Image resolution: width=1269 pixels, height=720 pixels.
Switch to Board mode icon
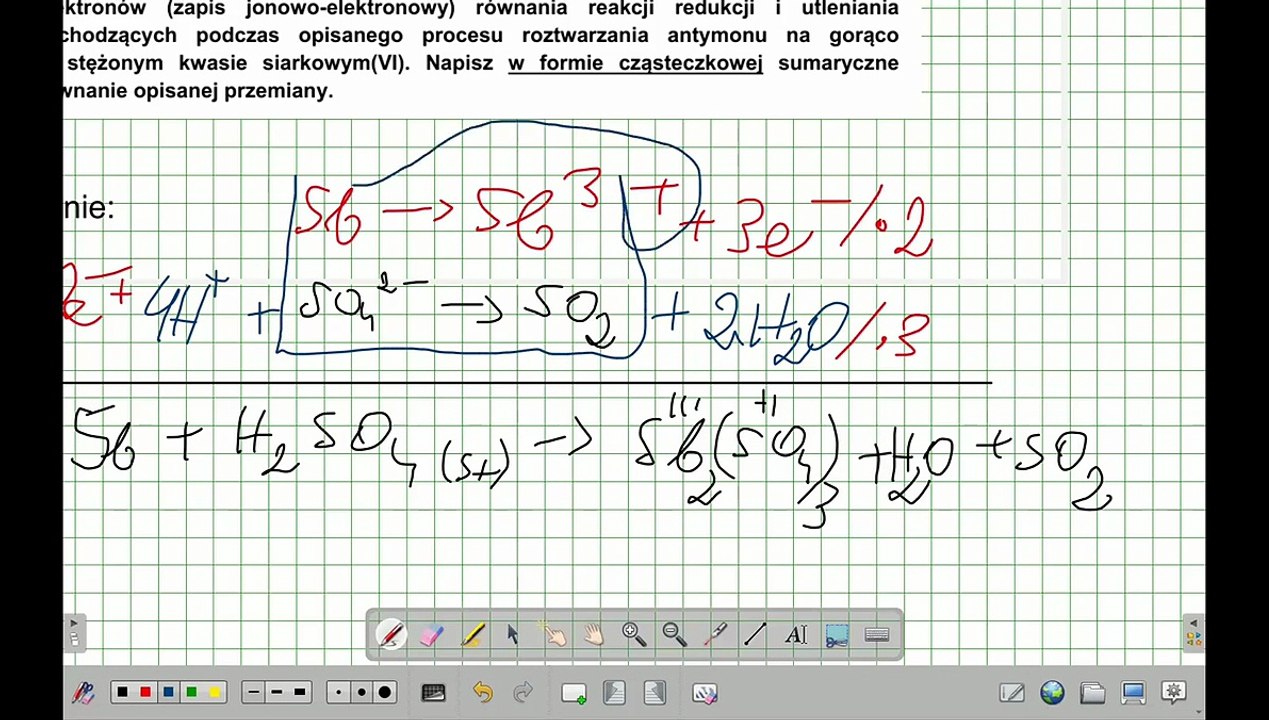point(1012,692)
